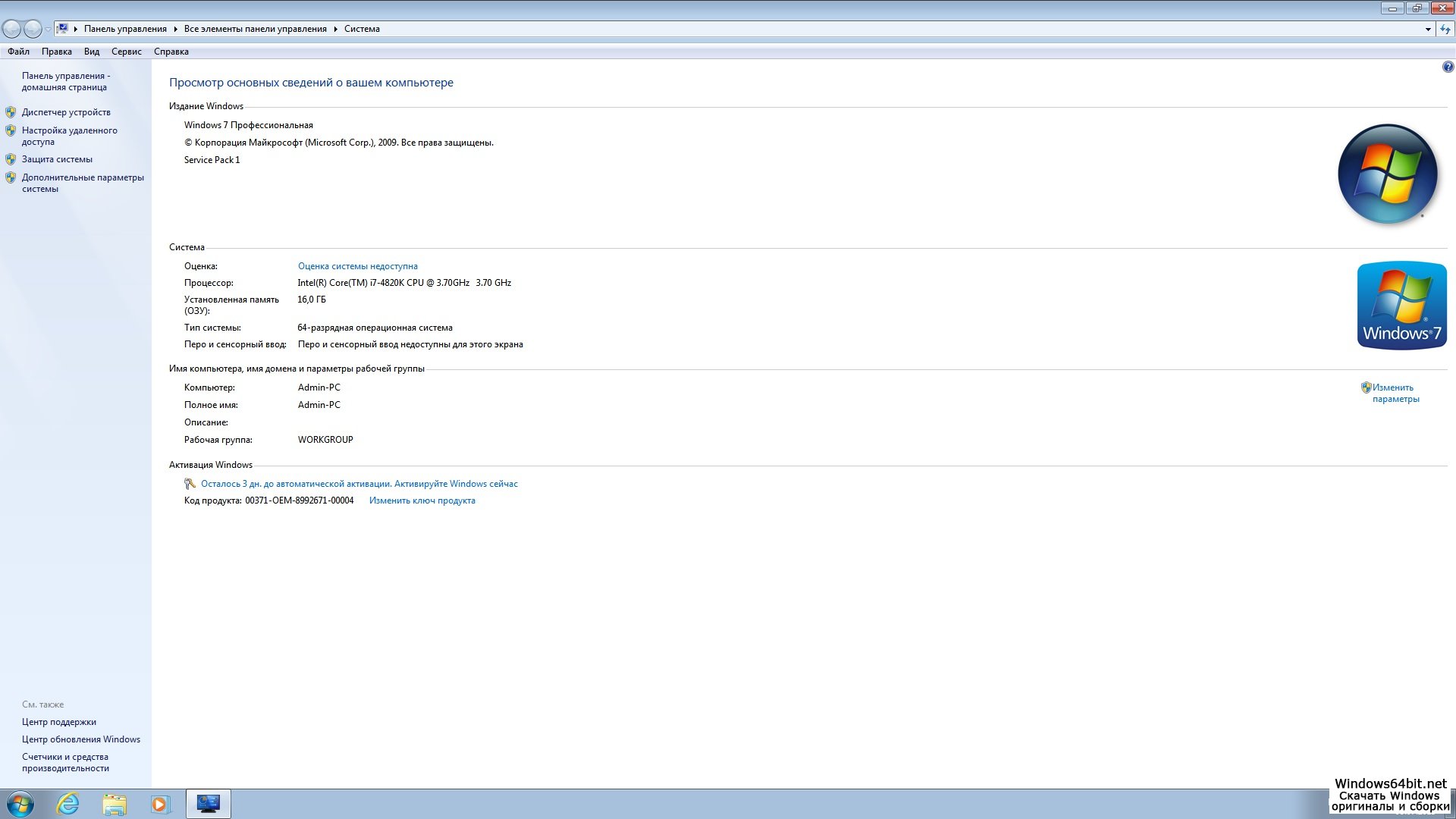Launch Windows Media Player from taskbar
Screen dimensions: 1456x819
point(161,804)
